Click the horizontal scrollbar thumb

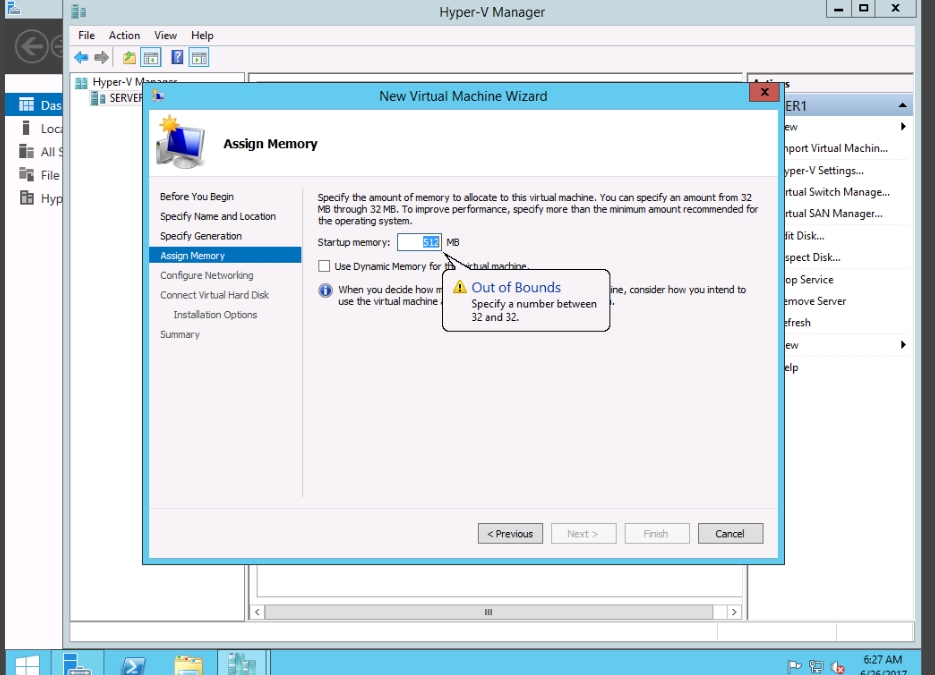point(488,612)
